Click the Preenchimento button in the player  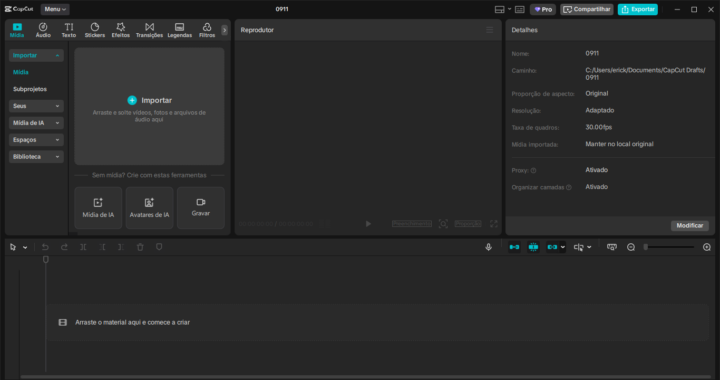tap(412, 224)
